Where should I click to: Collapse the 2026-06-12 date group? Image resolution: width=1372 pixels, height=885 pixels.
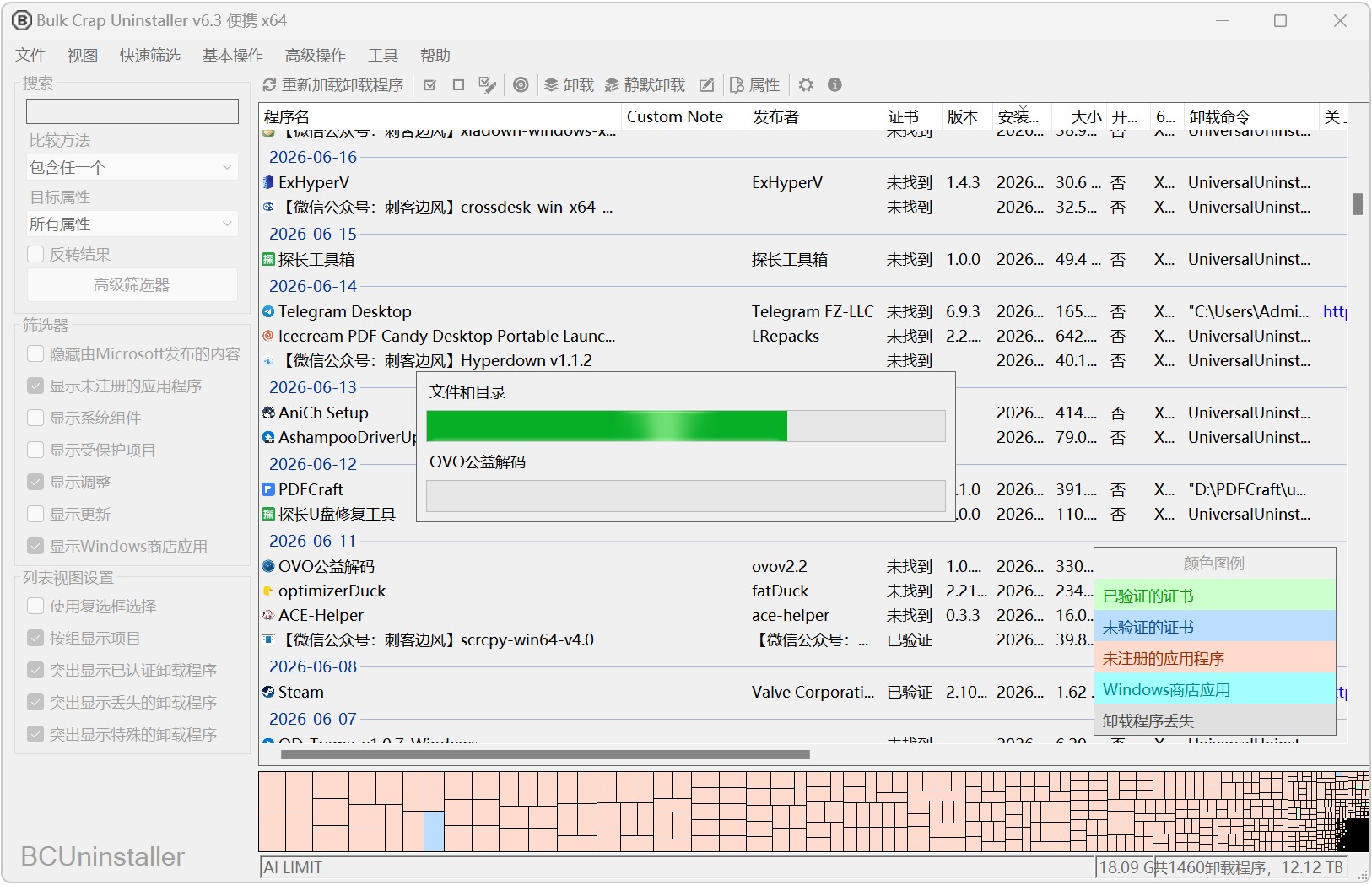(x=313, y=464)
